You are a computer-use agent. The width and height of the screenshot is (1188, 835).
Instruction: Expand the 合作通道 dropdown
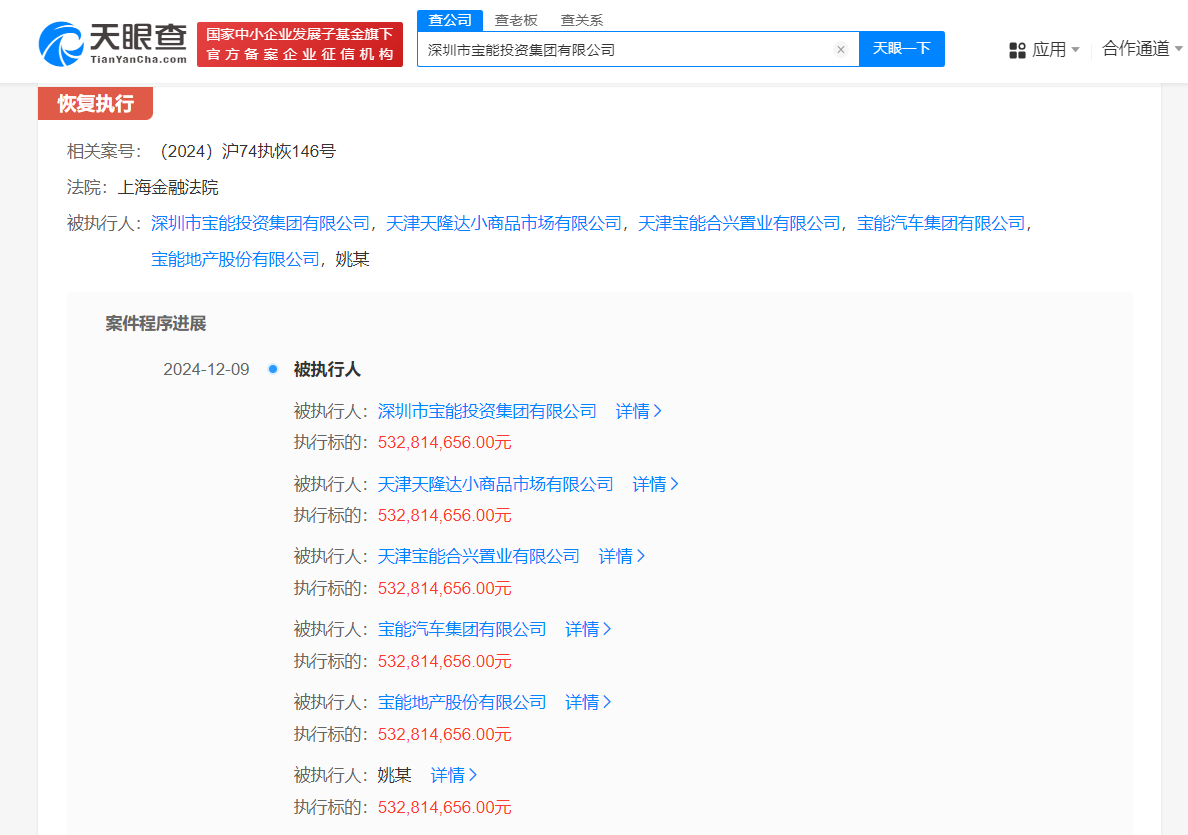tap(1142, 49)
